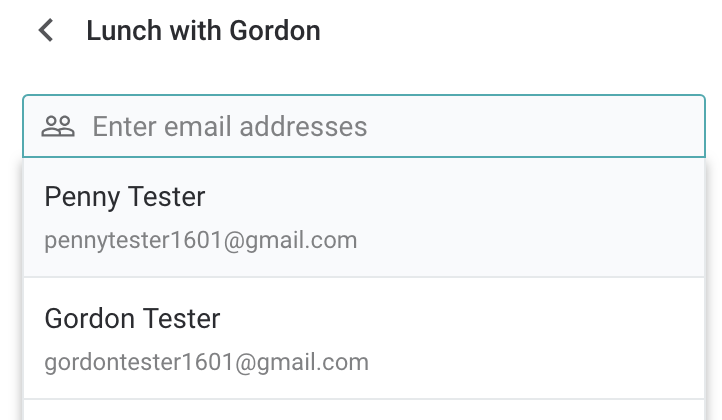Click the gordontester1601@gmail.com address
722x420 pixels.
206,362
